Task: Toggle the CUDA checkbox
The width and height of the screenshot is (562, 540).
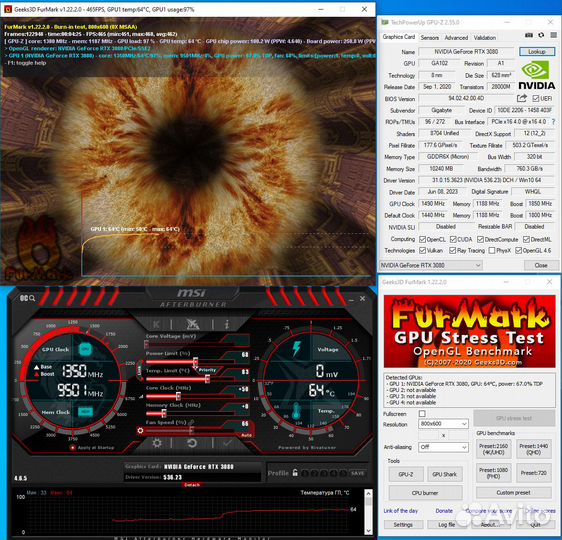Action: coord(453,239)
